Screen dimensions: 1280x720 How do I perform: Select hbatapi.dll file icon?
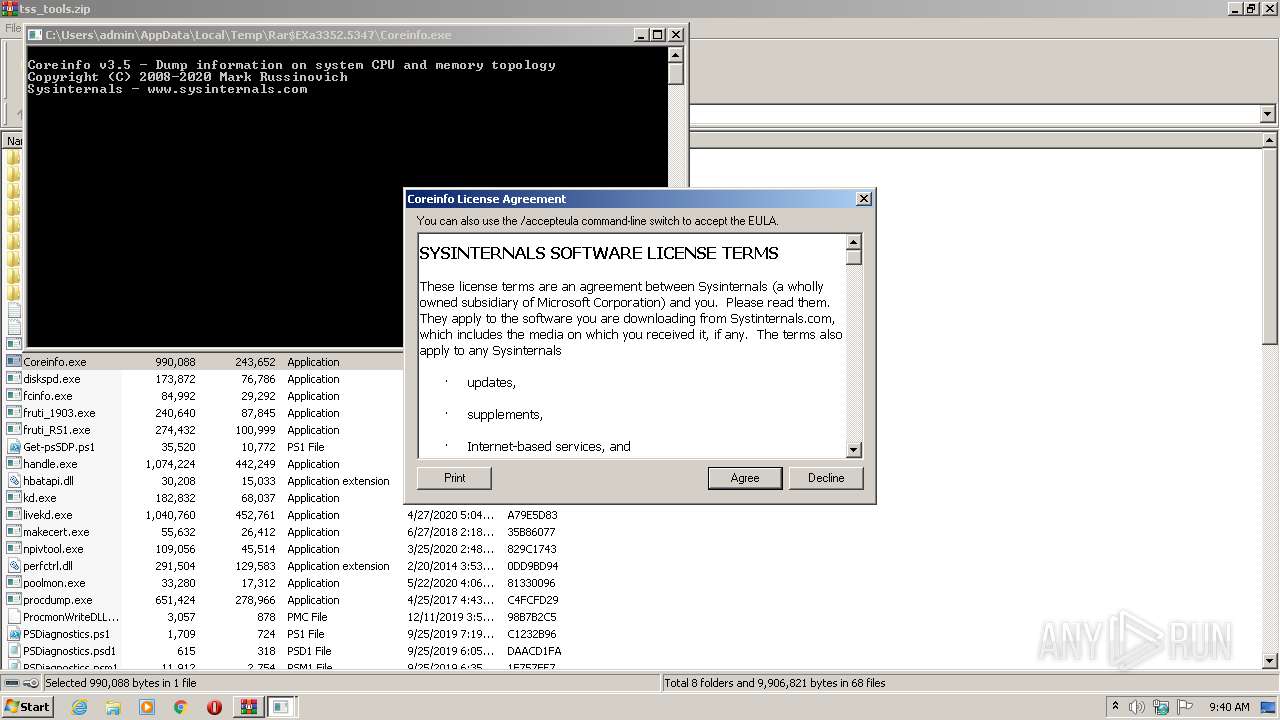coord(14,481)
